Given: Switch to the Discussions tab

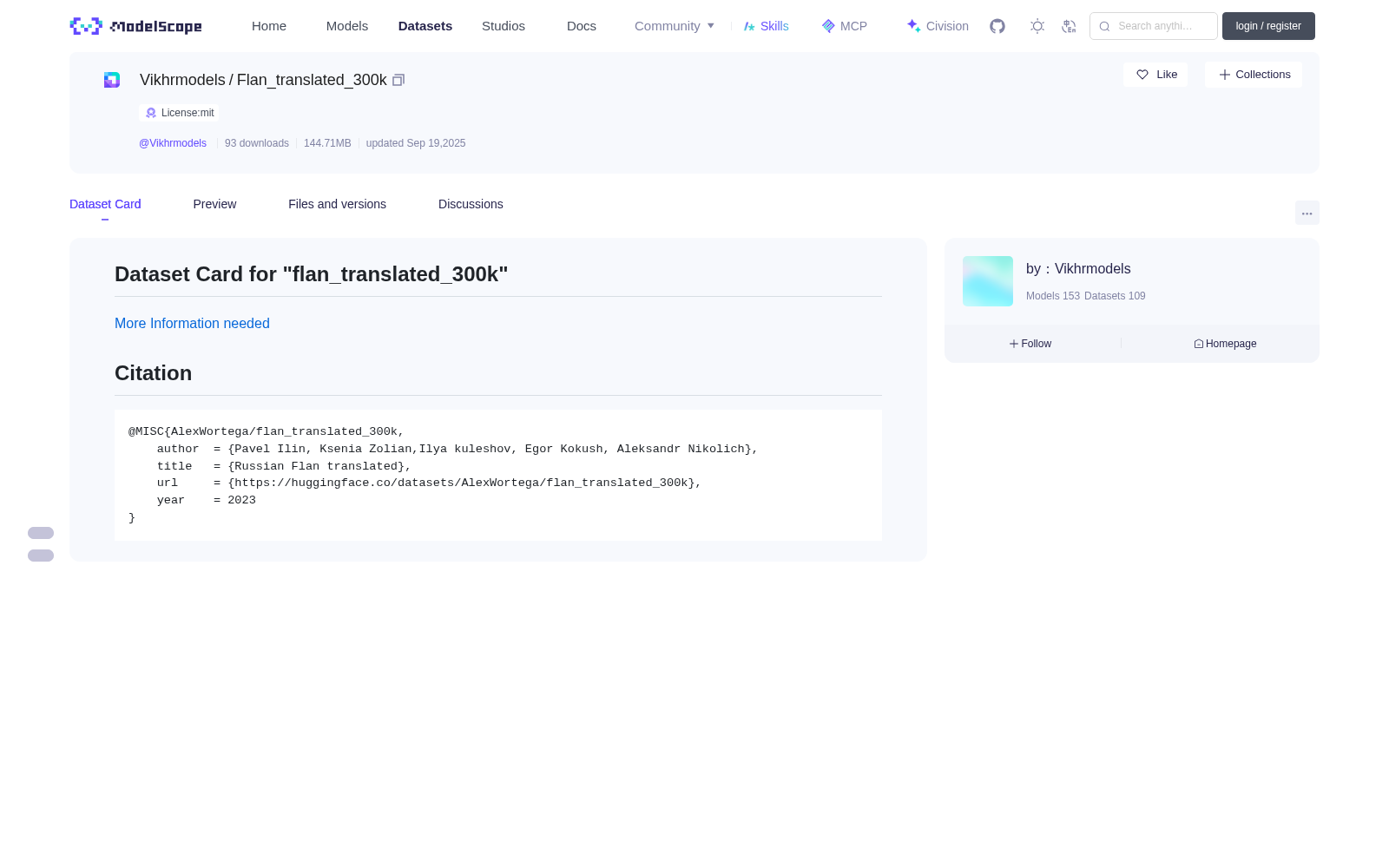Looking at the screenshot, I should [x=471, y=204].
